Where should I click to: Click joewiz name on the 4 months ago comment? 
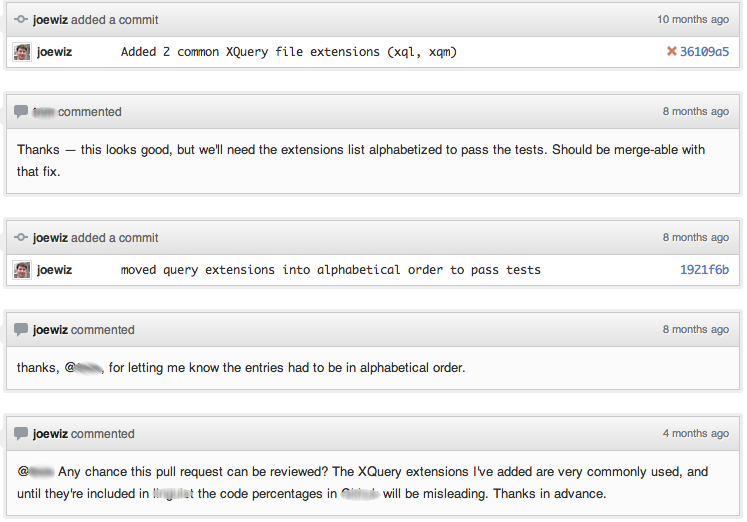[50, 434]
